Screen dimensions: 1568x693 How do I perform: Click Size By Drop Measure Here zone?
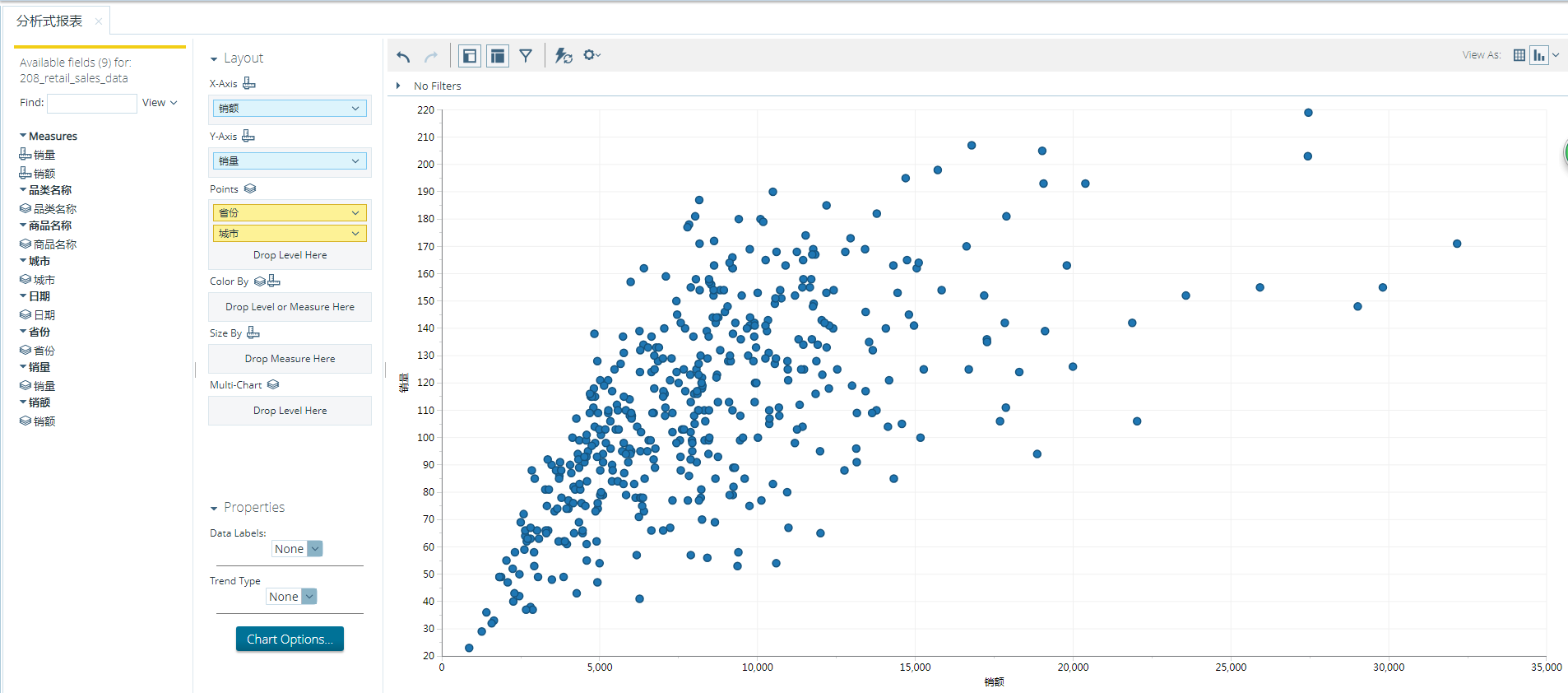[x=290, y=359]
